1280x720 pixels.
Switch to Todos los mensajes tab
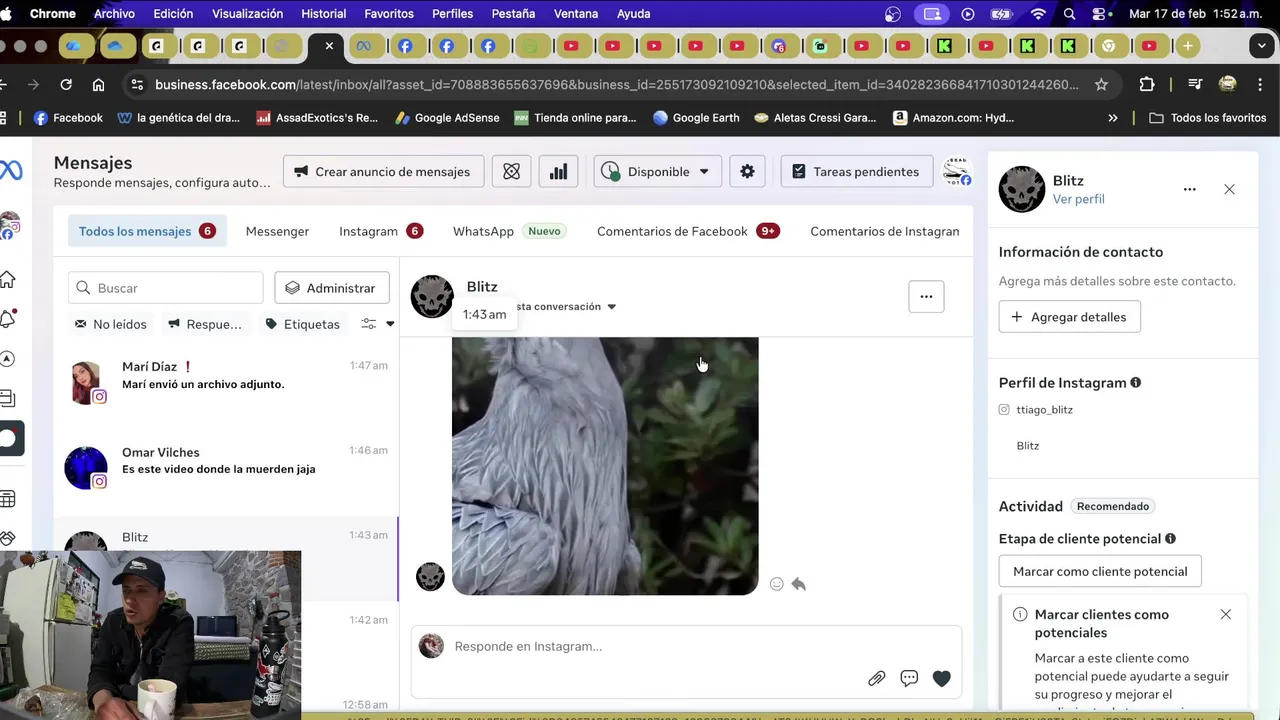[147, 231]
